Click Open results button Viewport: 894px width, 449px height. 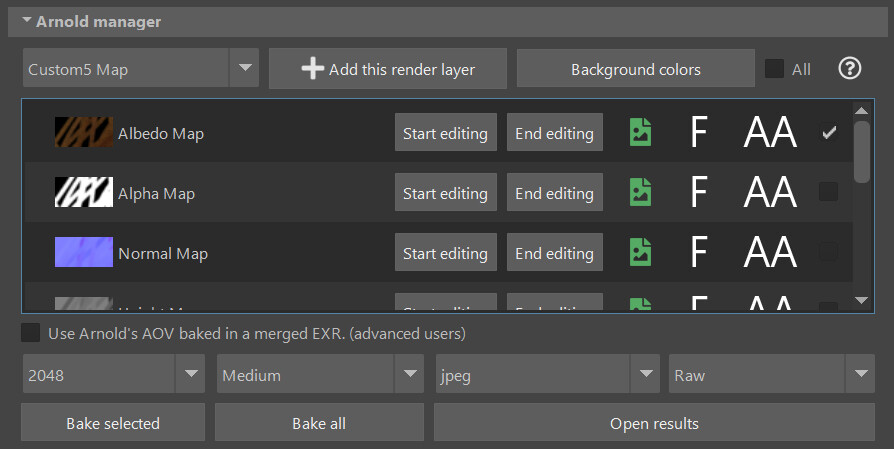pyautogui.click(x=654, y=422)
